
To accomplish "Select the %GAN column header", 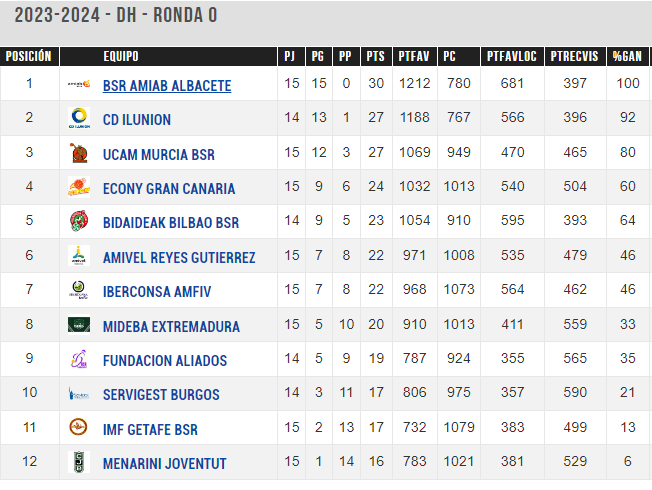I will (627, 56).
